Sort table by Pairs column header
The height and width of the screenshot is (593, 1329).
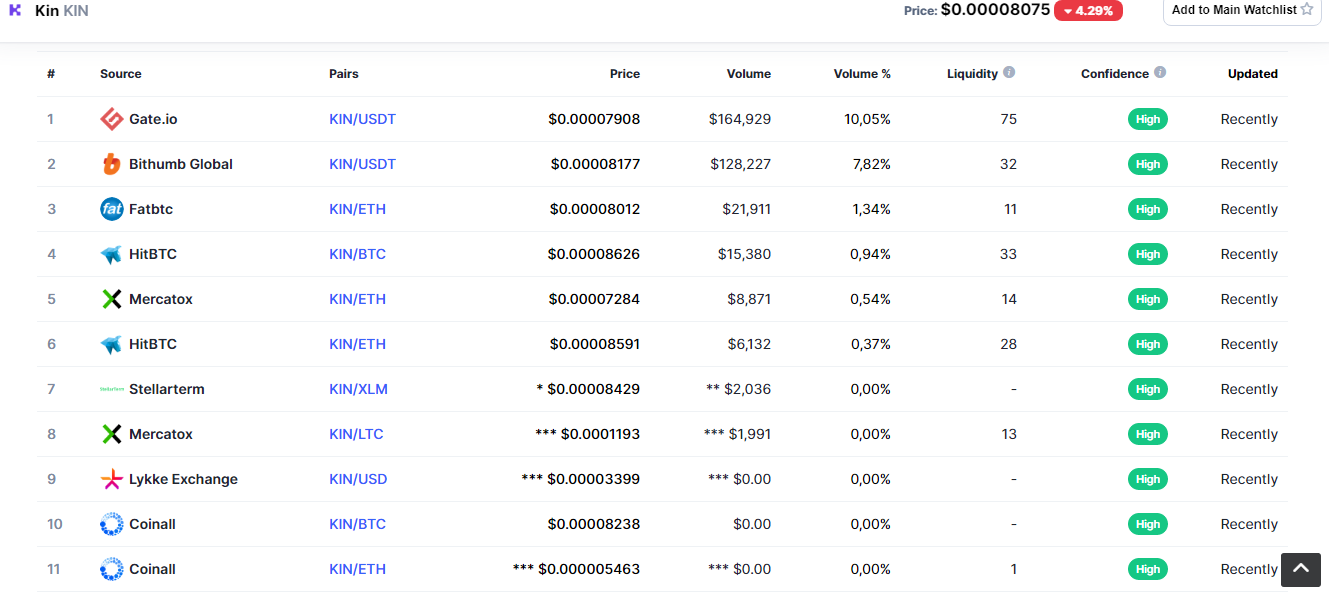tap(344, 74)
